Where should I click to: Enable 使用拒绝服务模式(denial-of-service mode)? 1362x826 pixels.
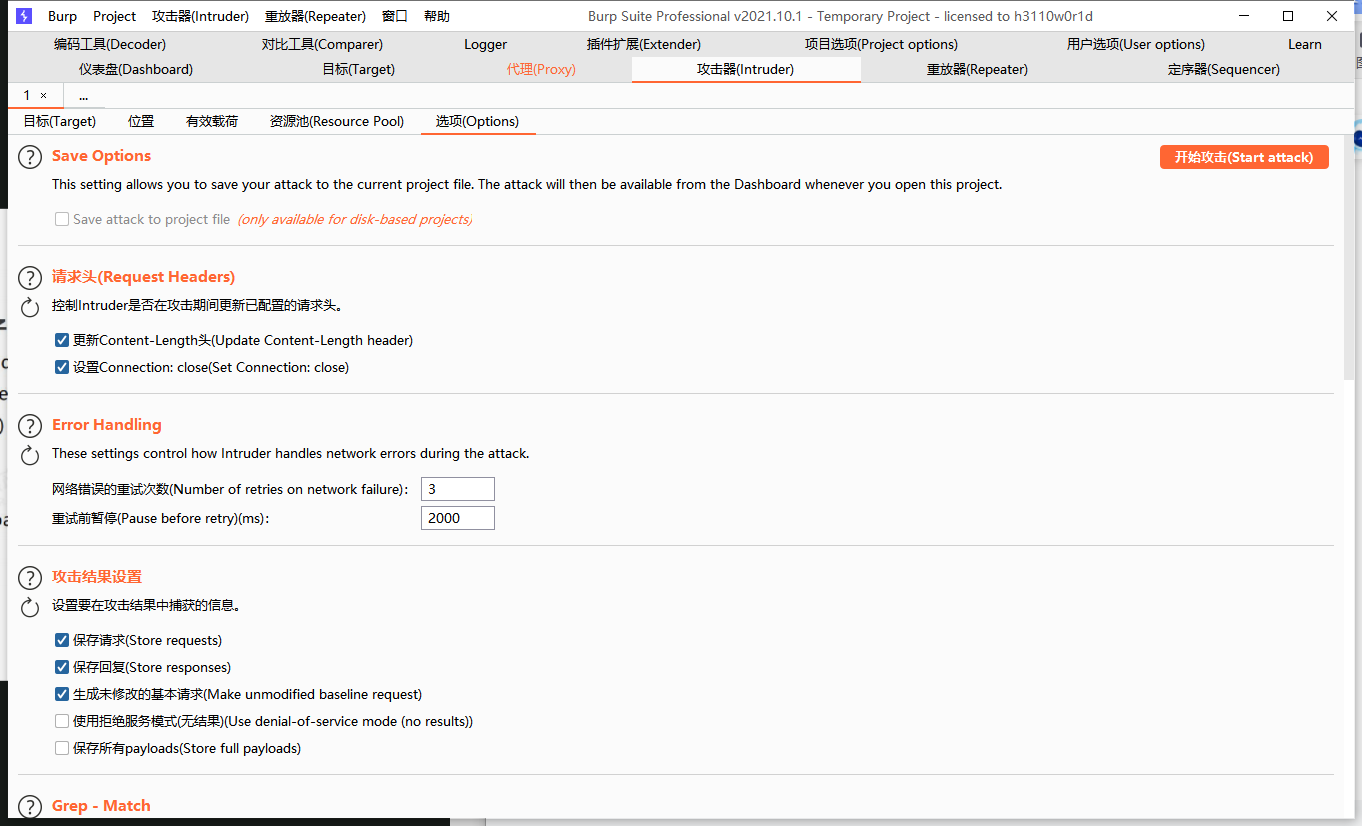pos(61,720)
